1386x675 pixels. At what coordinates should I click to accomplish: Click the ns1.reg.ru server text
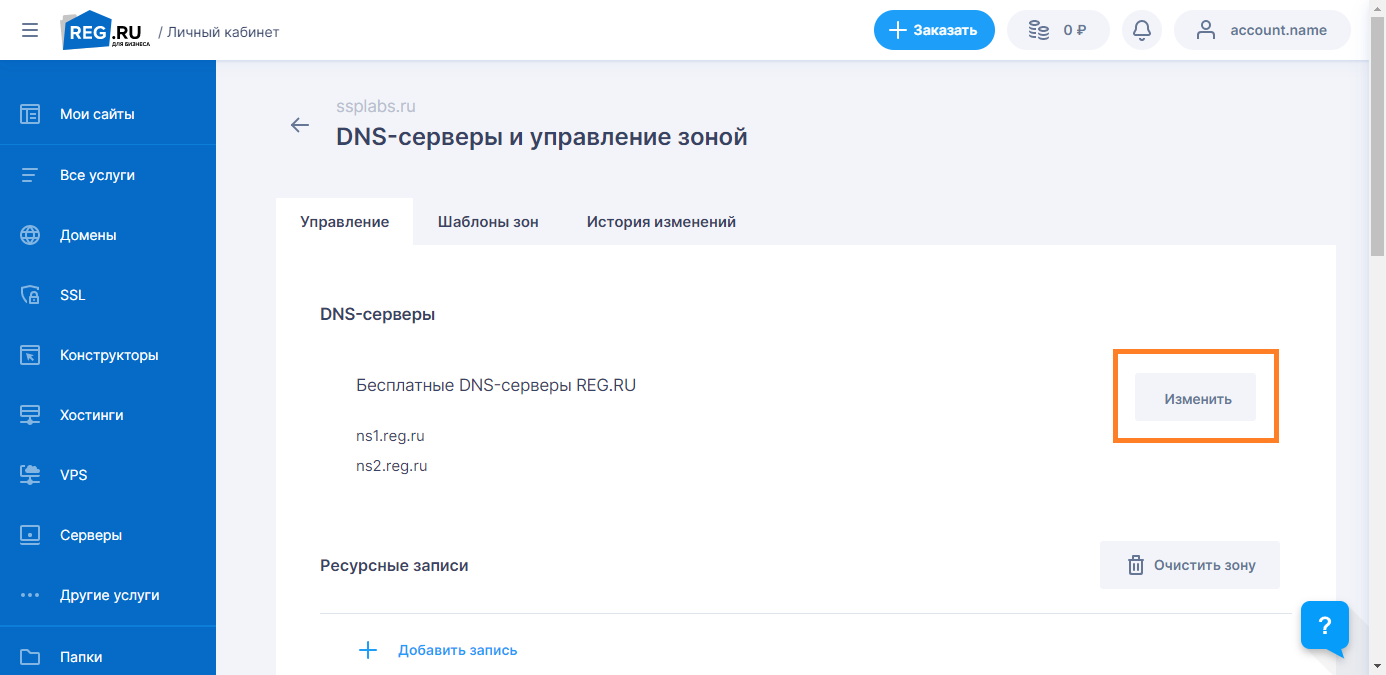pos(391,436)
